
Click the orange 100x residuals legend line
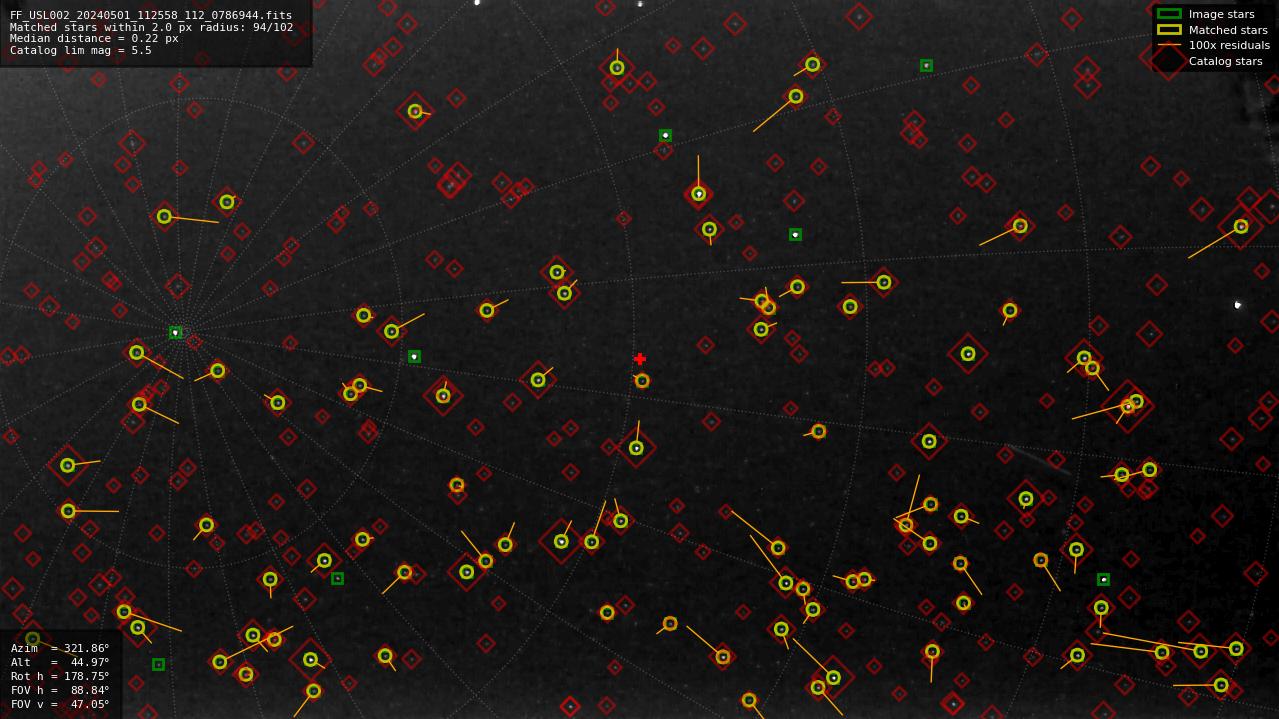coord(1169,45)
